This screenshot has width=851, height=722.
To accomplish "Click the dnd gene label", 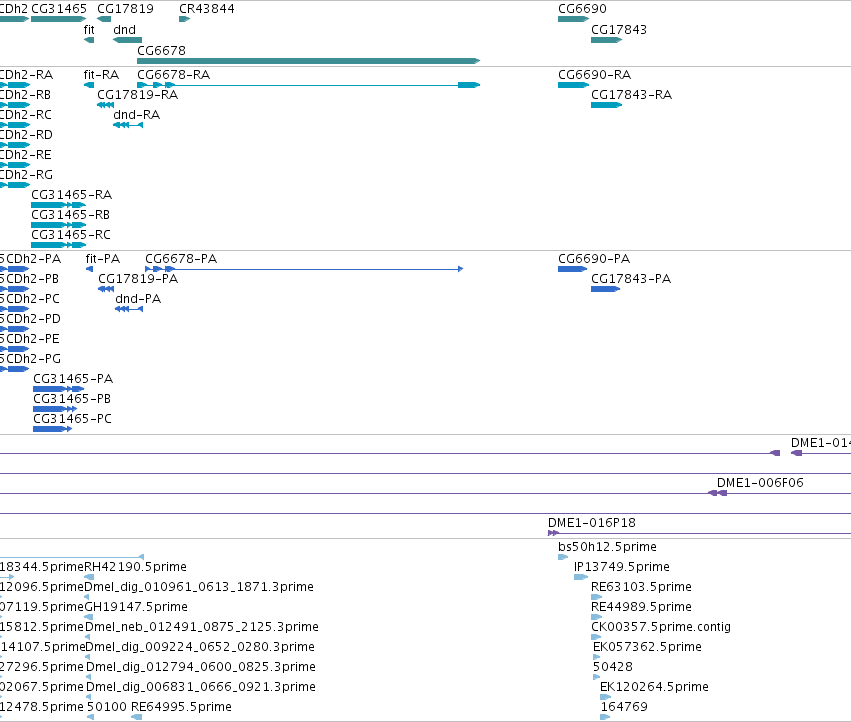I will (x=124, y=30).
